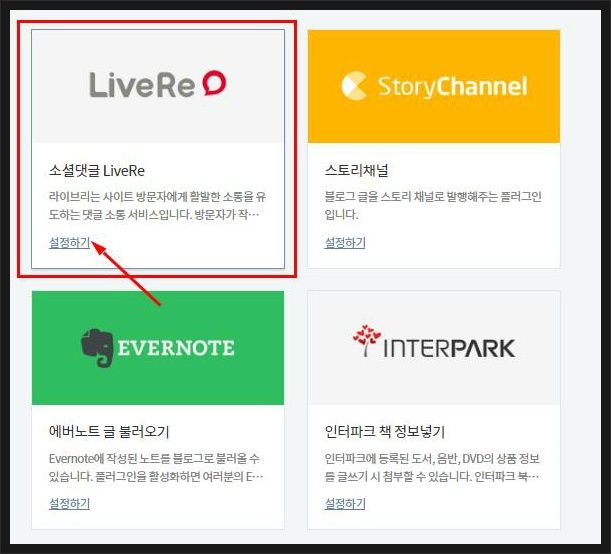
Task: Open 설정하기 link under 소셜댓글 LiveRe
Action: [69, 242]
